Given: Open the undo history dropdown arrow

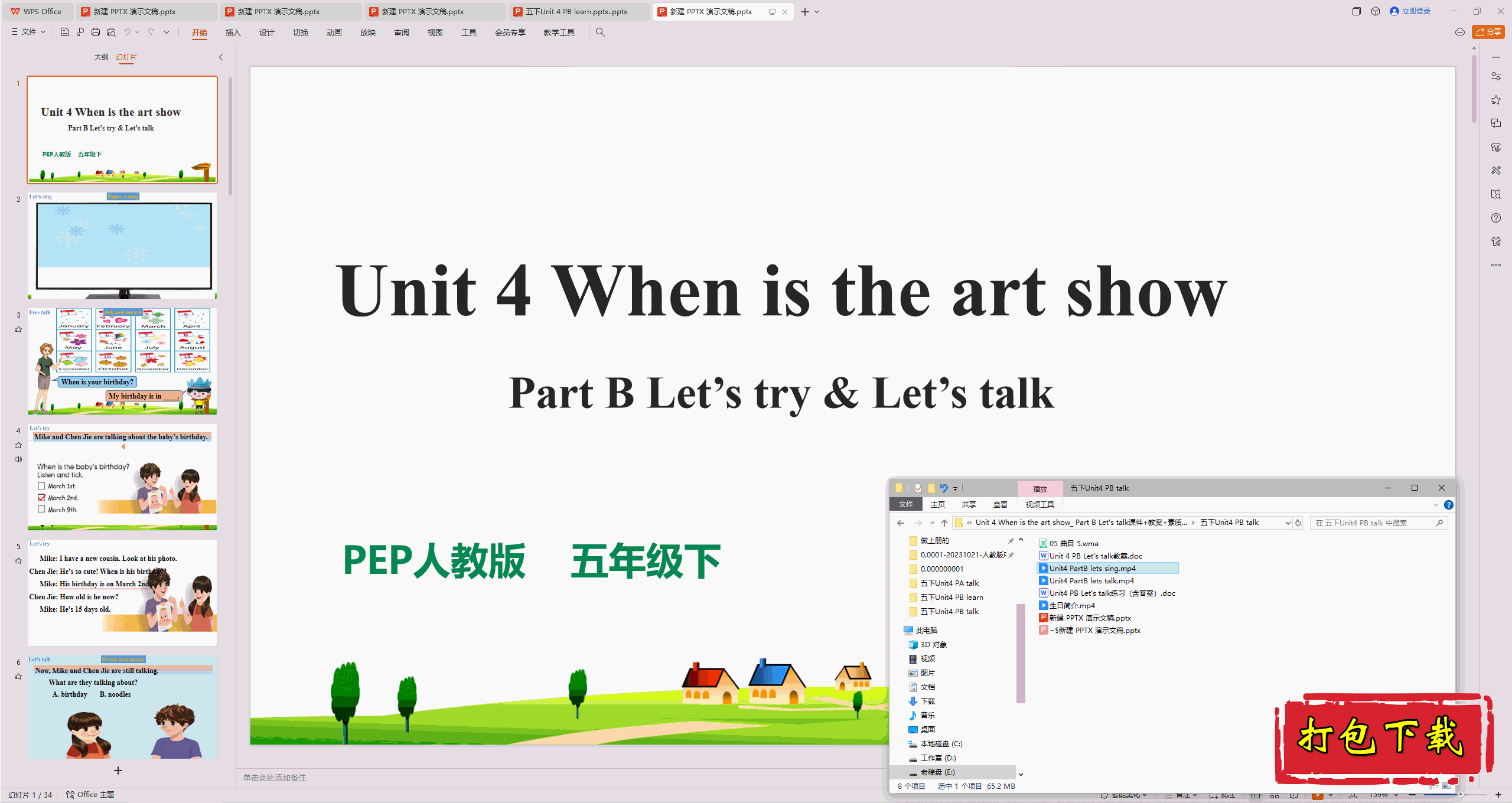Looking at the screenshot, I should [137, 32].
